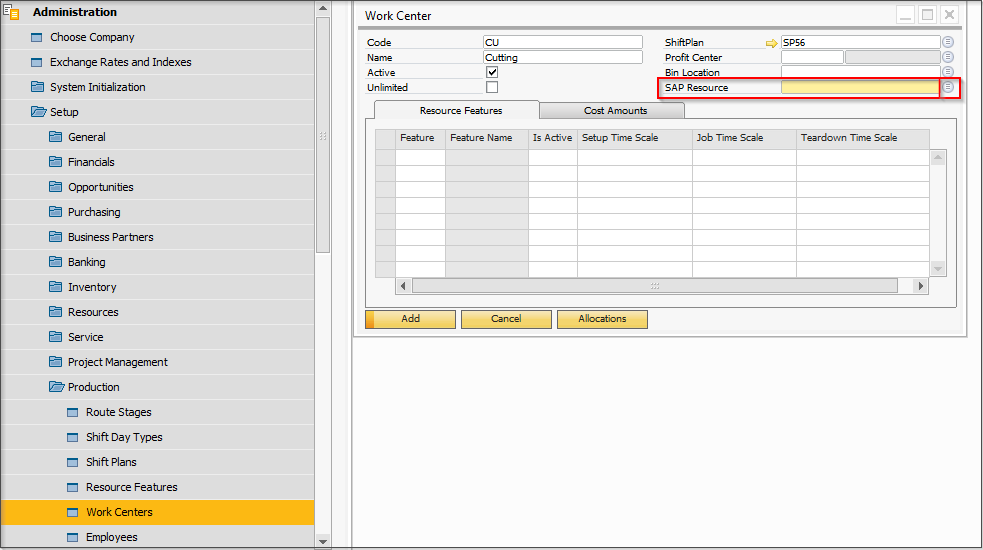Collapse the Setup folder
Viewport: 983px width, 550px height.
pos(38,112)
